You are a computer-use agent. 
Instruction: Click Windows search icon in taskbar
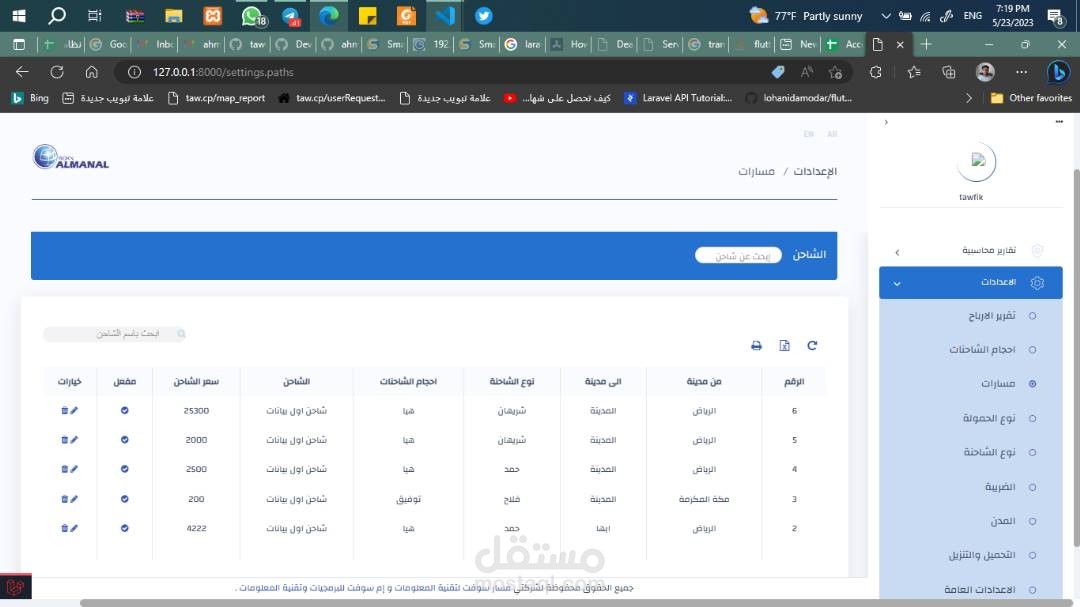(57, 15)
